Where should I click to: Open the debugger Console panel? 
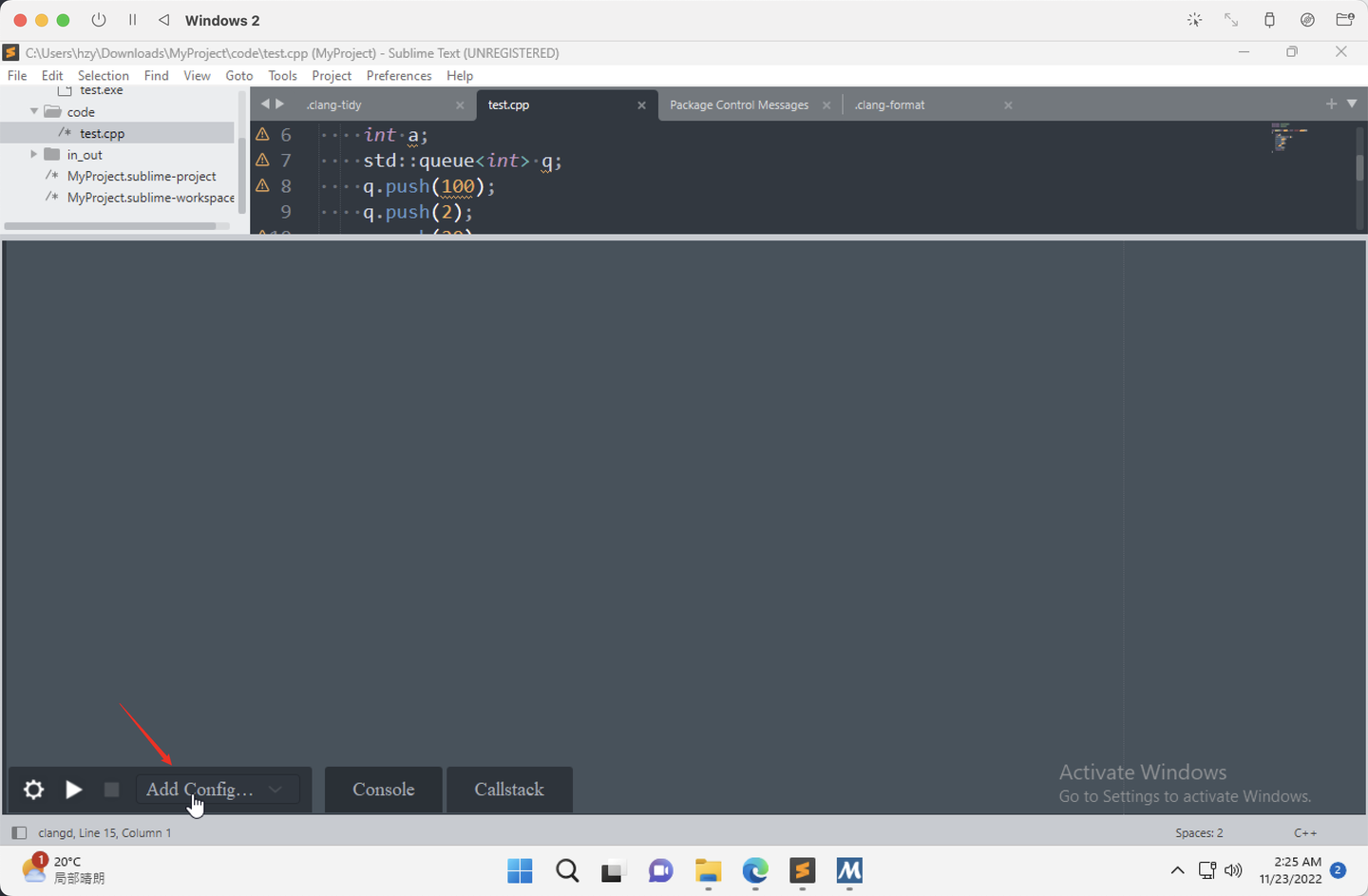tap(383, 789)
